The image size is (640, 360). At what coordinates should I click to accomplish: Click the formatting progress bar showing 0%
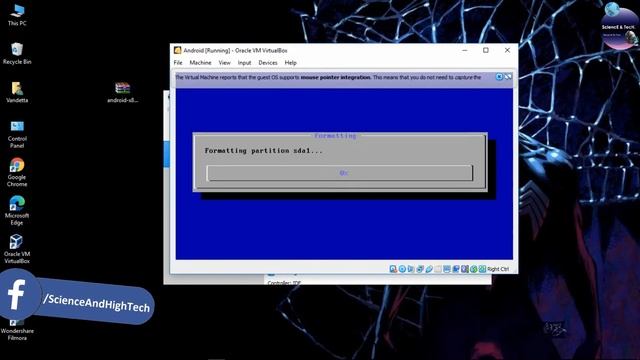pos(340,173)
